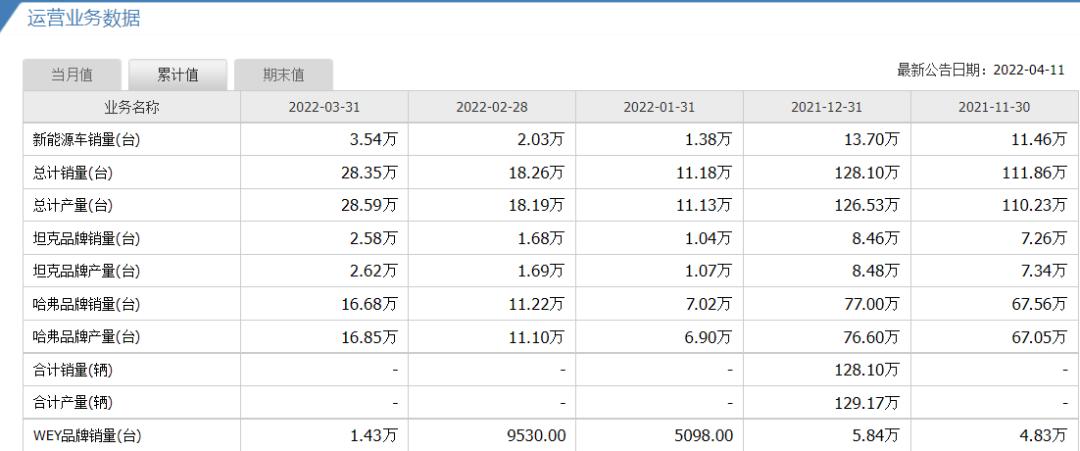This screenshot has width=1080, height=451.
Task: Select the 累计值 tab
Action: click(x=178, y=74)
